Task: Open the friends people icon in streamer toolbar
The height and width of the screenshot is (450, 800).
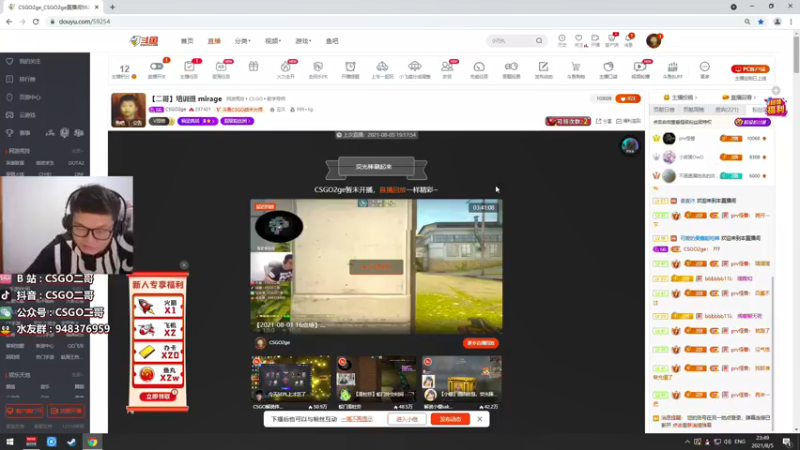Action: pyautogui.click(x=447, y=67)
